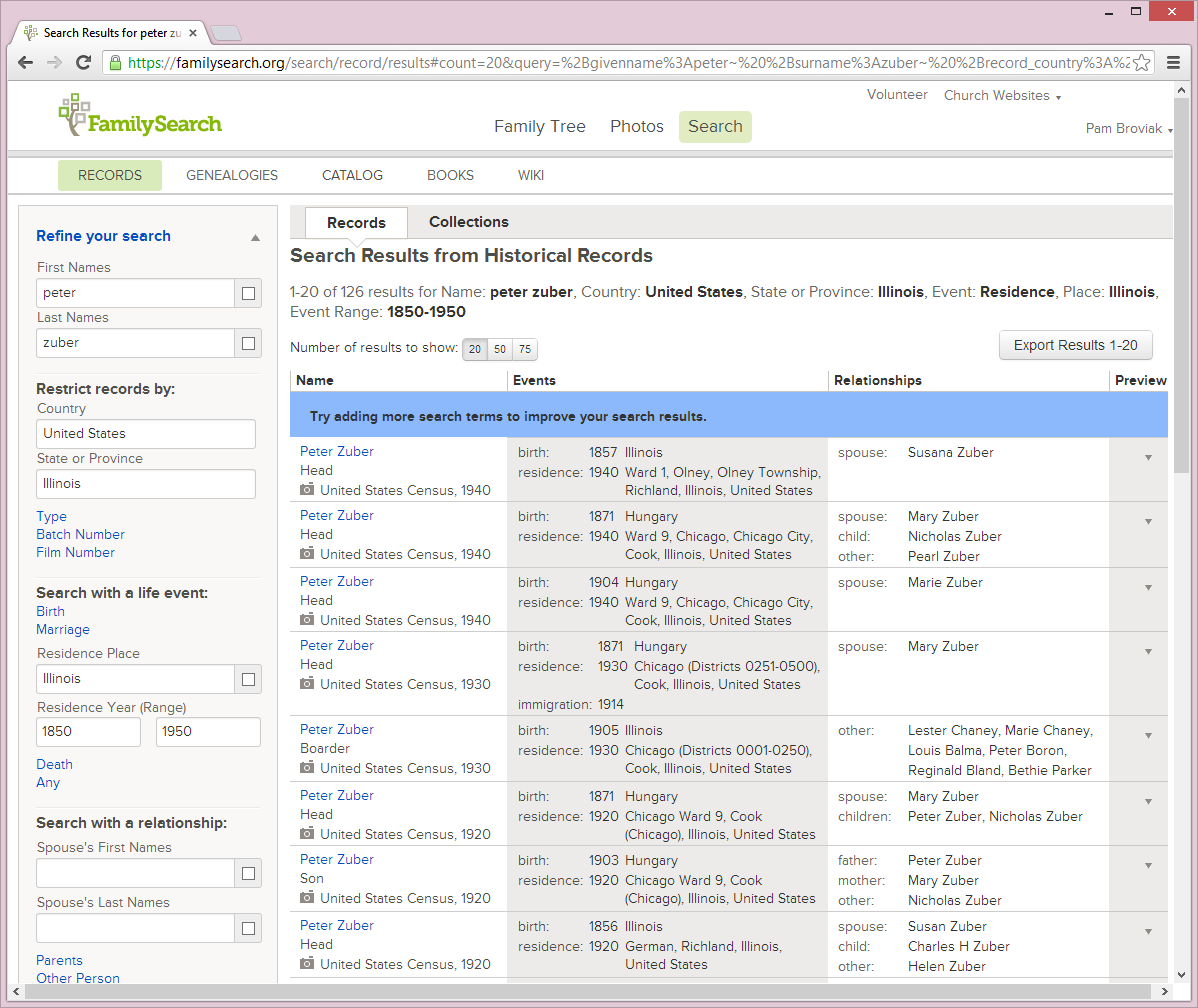The height and width of the screenshot is (1008, 1198).
Task: Expand preview for record with spouse Susan Zuber
Action: point(1148,932)
